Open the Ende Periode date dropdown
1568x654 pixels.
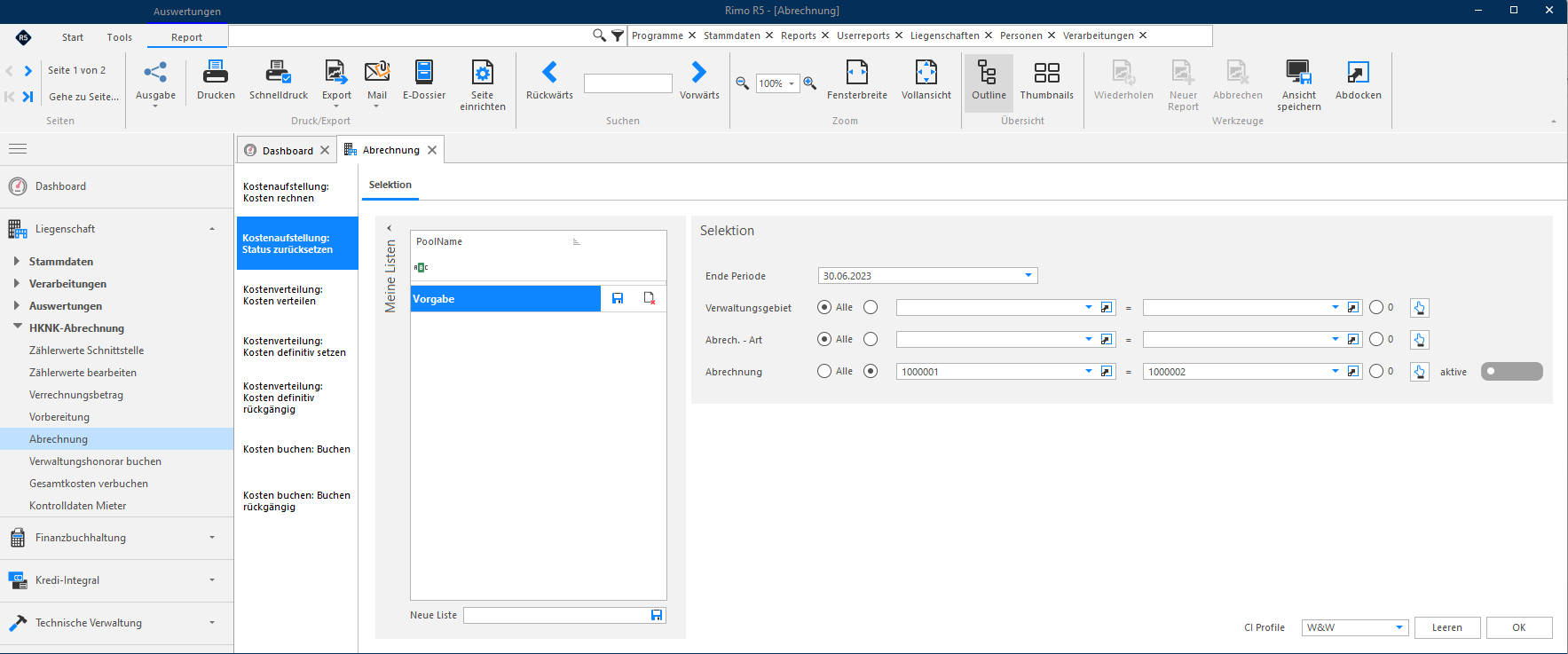coord(1028,275)
